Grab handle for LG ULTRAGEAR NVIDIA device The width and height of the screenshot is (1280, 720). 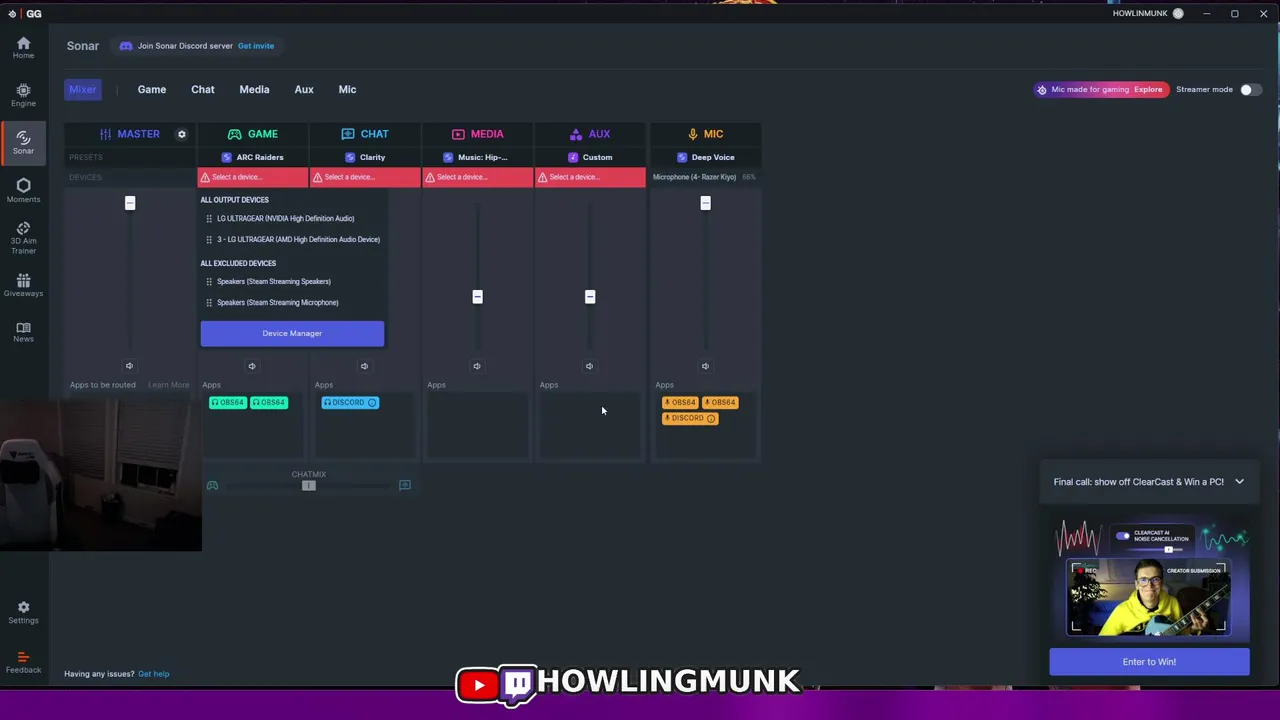(x=208, y=218)
